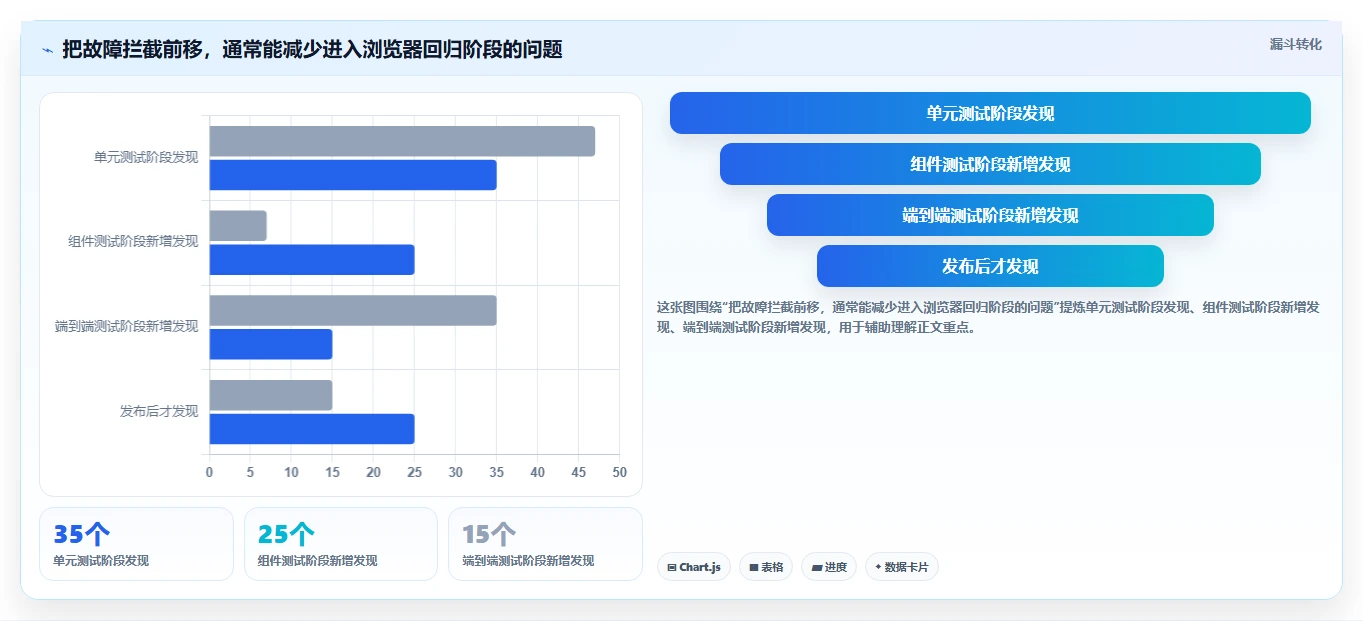The height and width of the screenshot is (621, 1363).
Task: Open the 进度 chip
Action: (829, 567)
